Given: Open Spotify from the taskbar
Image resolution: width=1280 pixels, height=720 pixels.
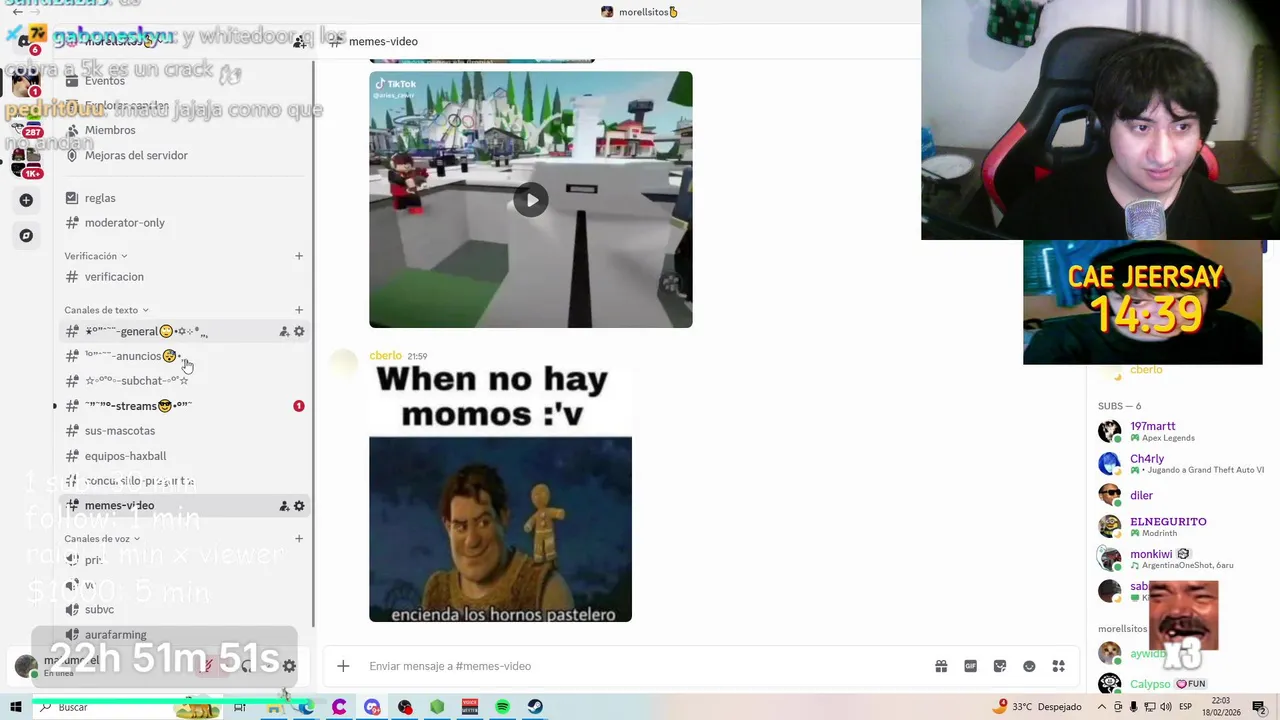Looking at the screenshot, I should pyautogui.click(x=503, y=707).
